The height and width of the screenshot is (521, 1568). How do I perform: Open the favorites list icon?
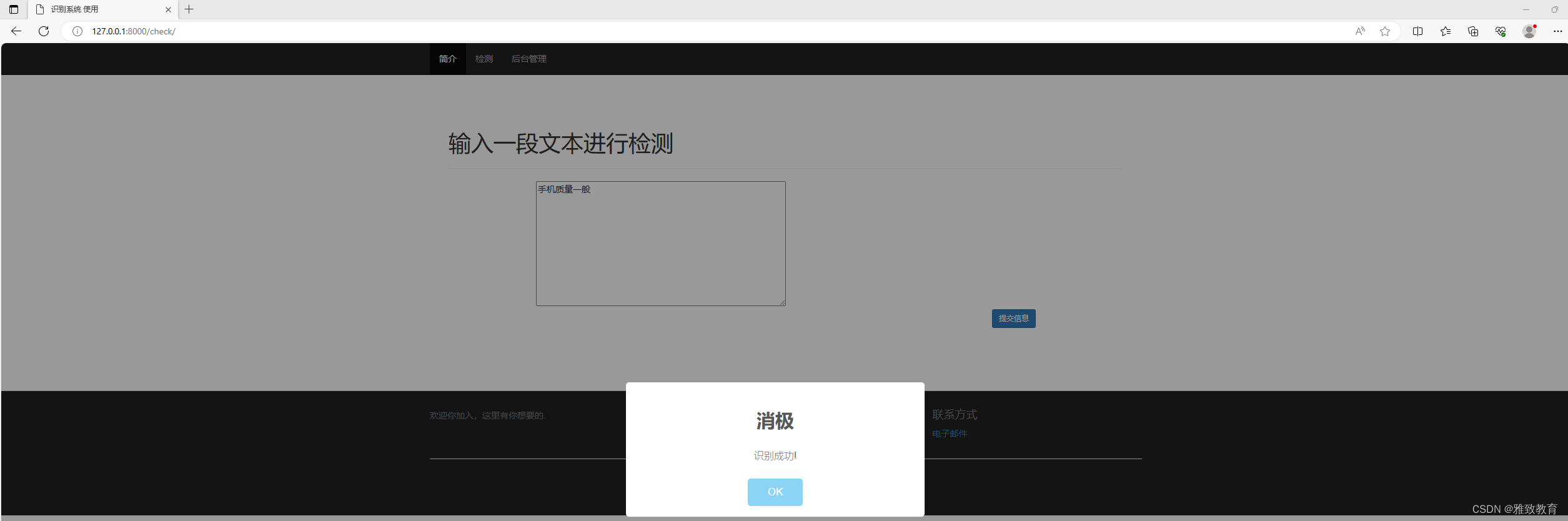coord(1446,31)
